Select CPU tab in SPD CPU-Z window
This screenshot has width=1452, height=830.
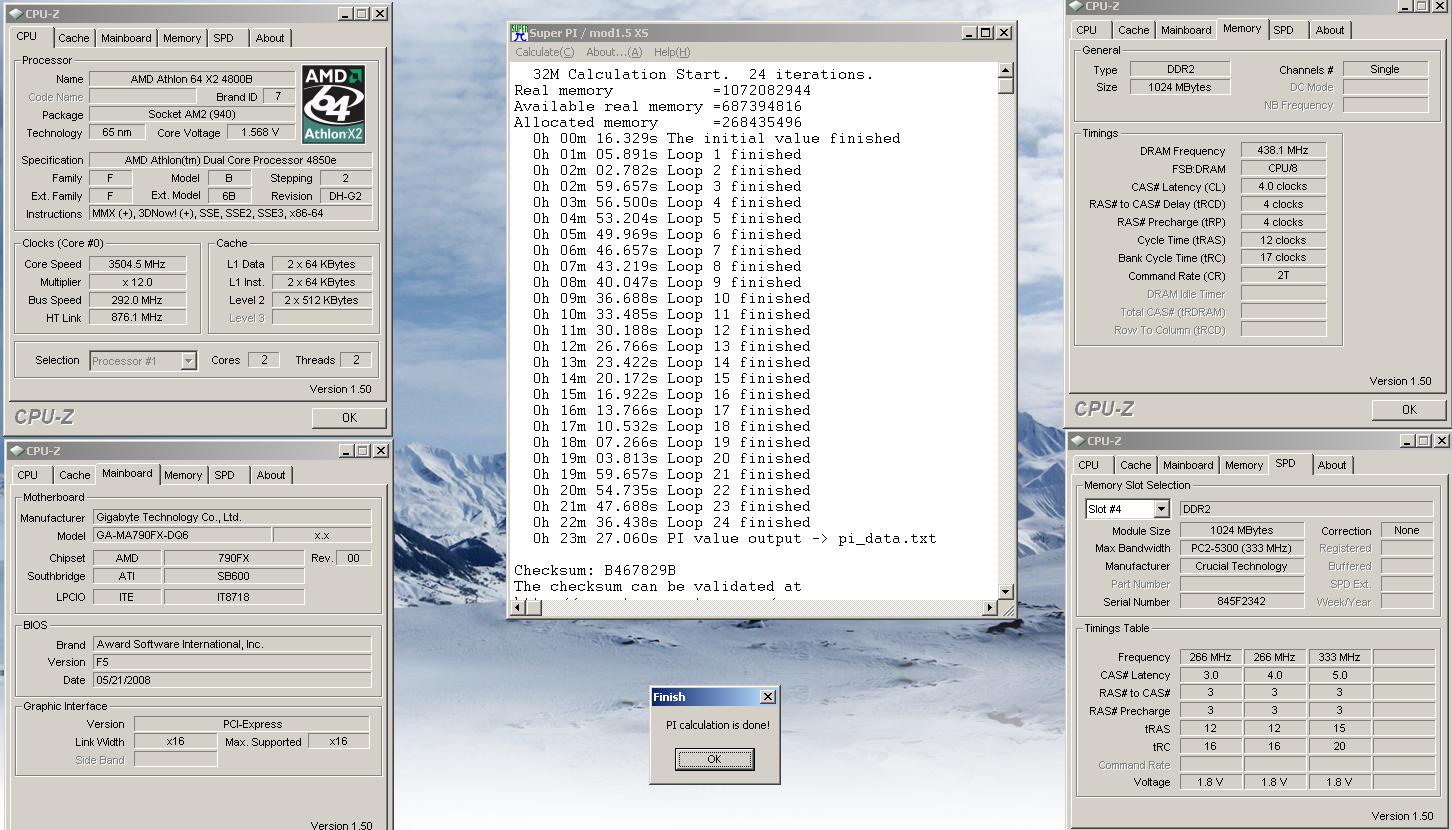(1088, 465)
